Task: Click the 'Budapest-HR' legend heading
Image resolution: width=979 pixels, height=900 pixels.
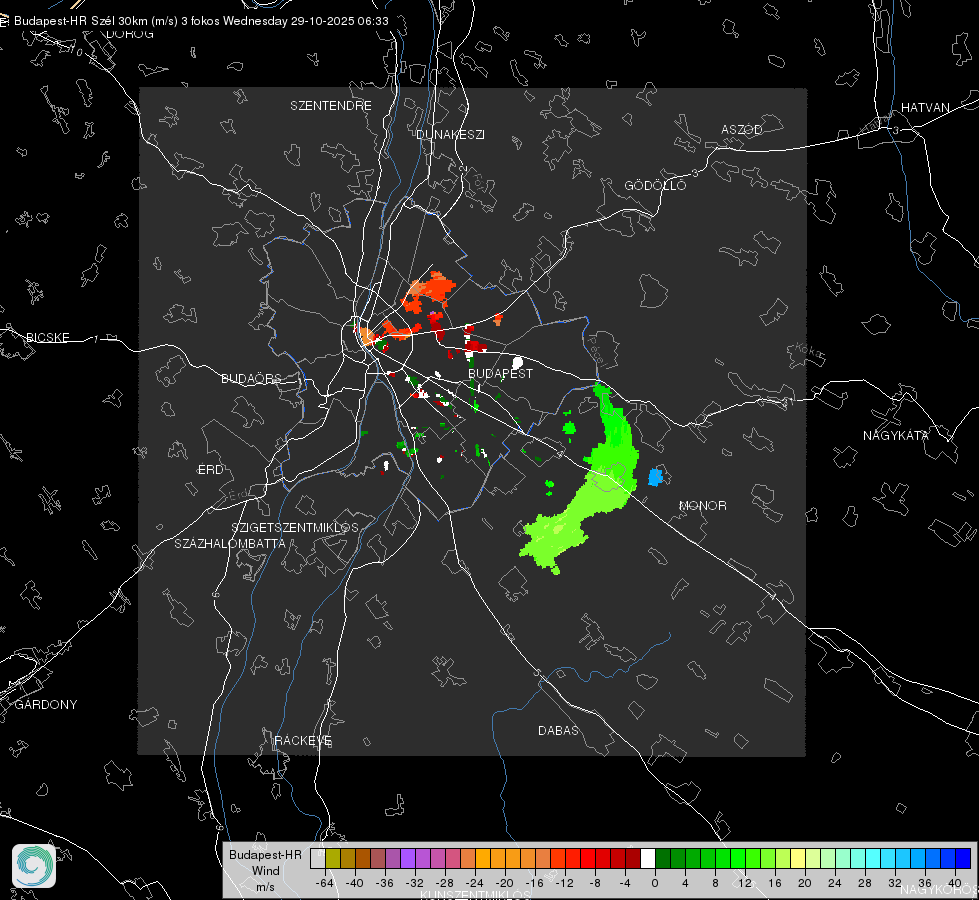Action: pos(265,854)
